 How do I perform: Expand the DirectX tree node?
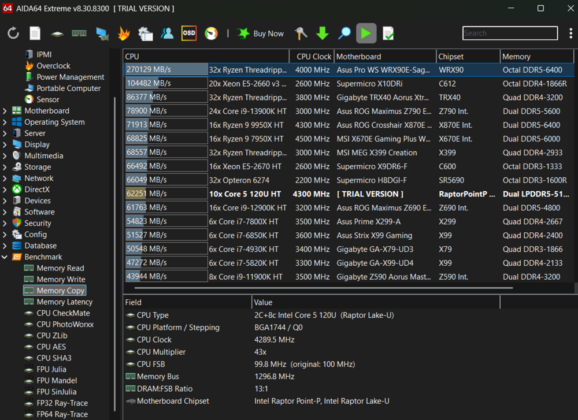pyautogui.click(x=5, y=190)
